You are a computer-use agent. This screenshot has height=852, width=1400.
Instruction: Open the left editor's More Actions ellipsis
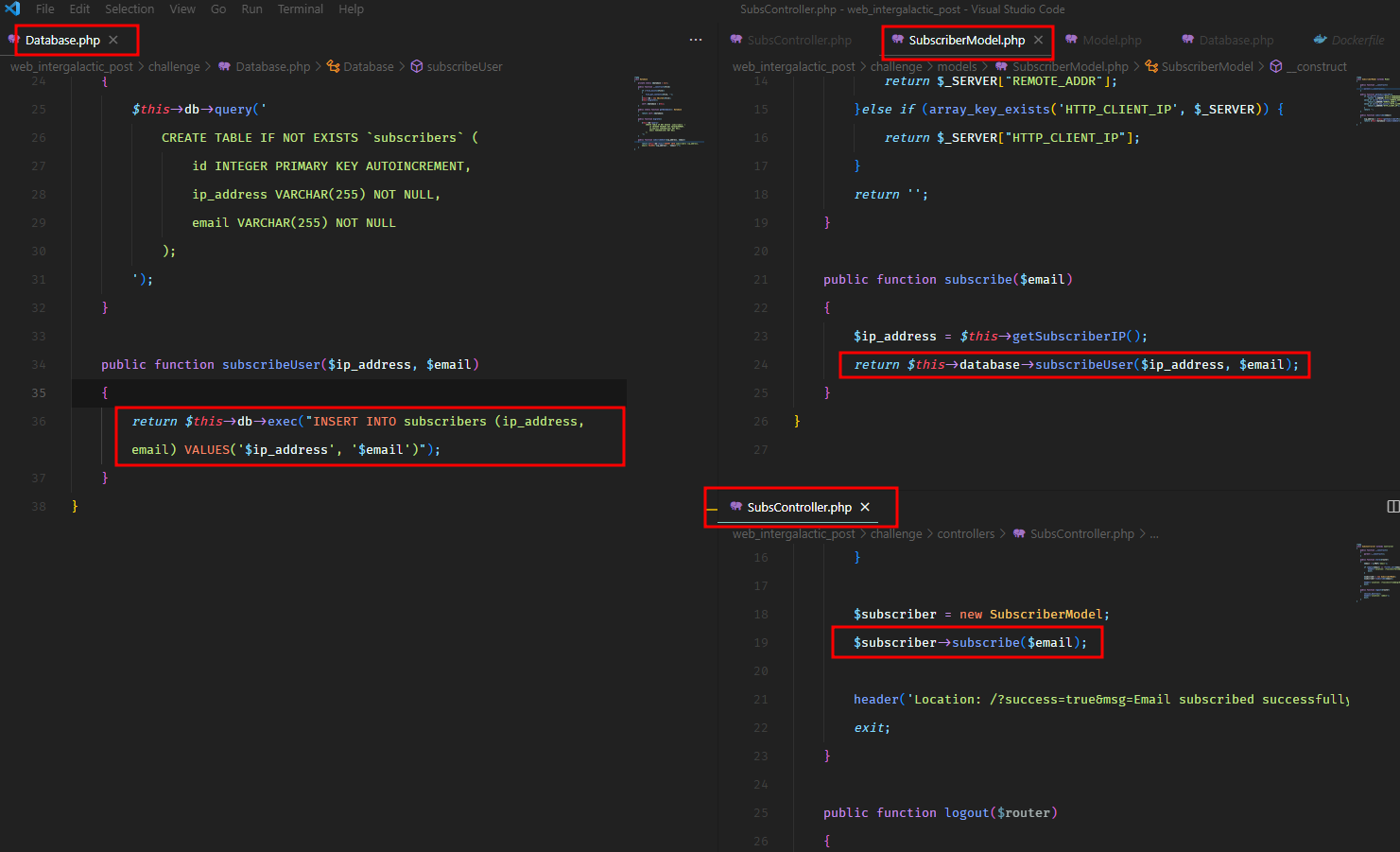pyautogui.click(x=696, y=40)
